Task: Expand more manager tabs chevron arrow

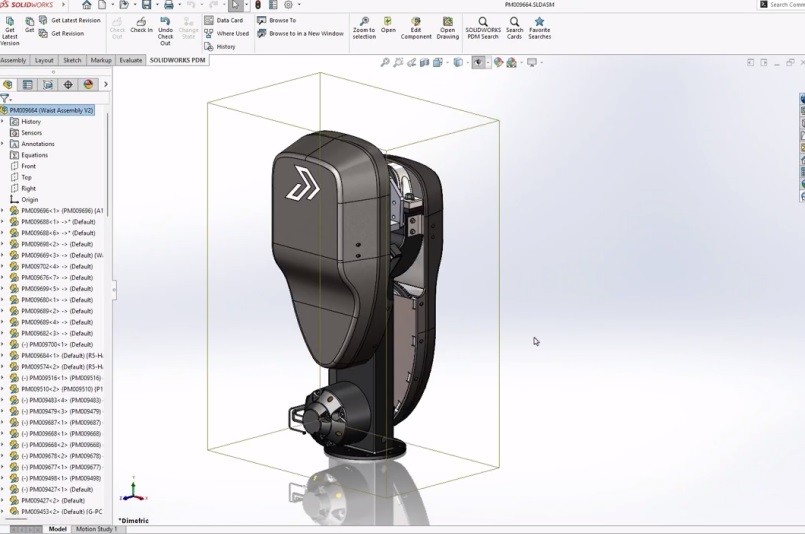Action: coord(106,85)
